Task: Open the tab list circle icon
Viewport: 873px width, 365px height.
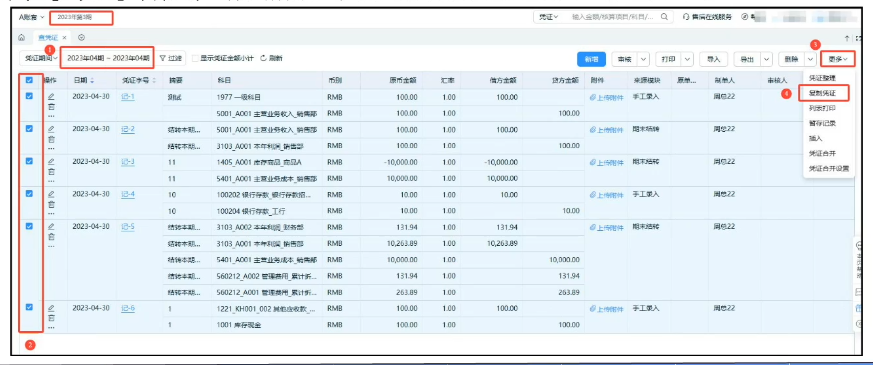Action: click(x=81, y=37)
